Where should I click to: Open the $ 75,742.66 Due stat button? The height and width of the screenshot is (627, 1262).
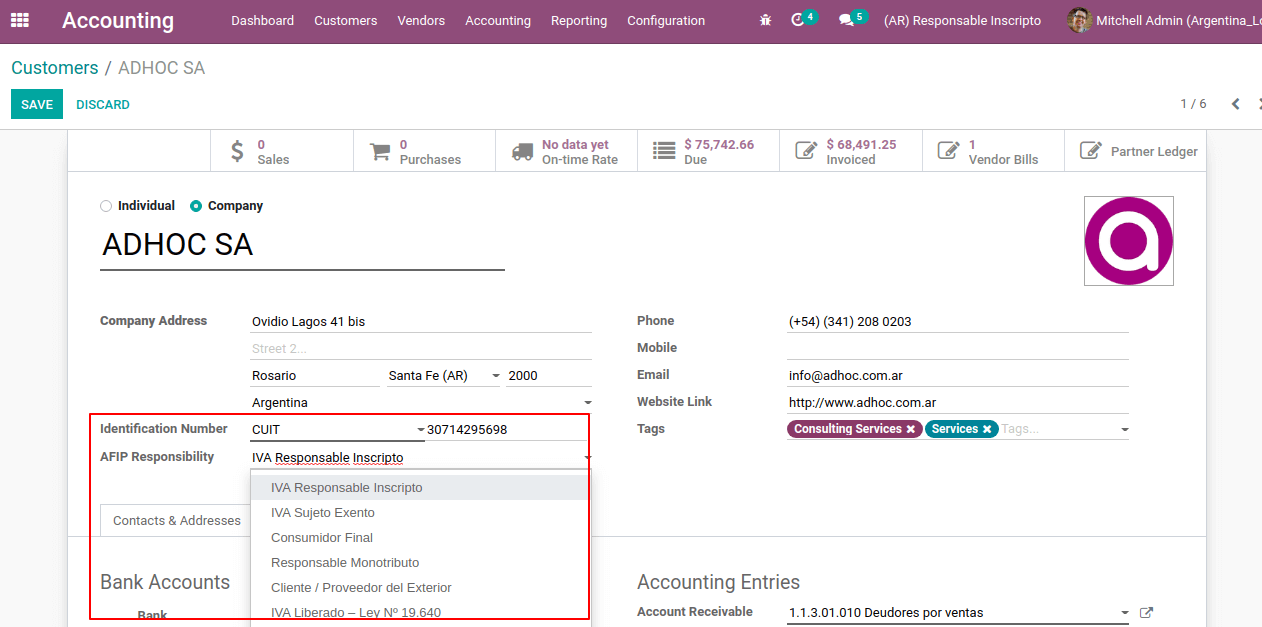click(x=708, y=151)
